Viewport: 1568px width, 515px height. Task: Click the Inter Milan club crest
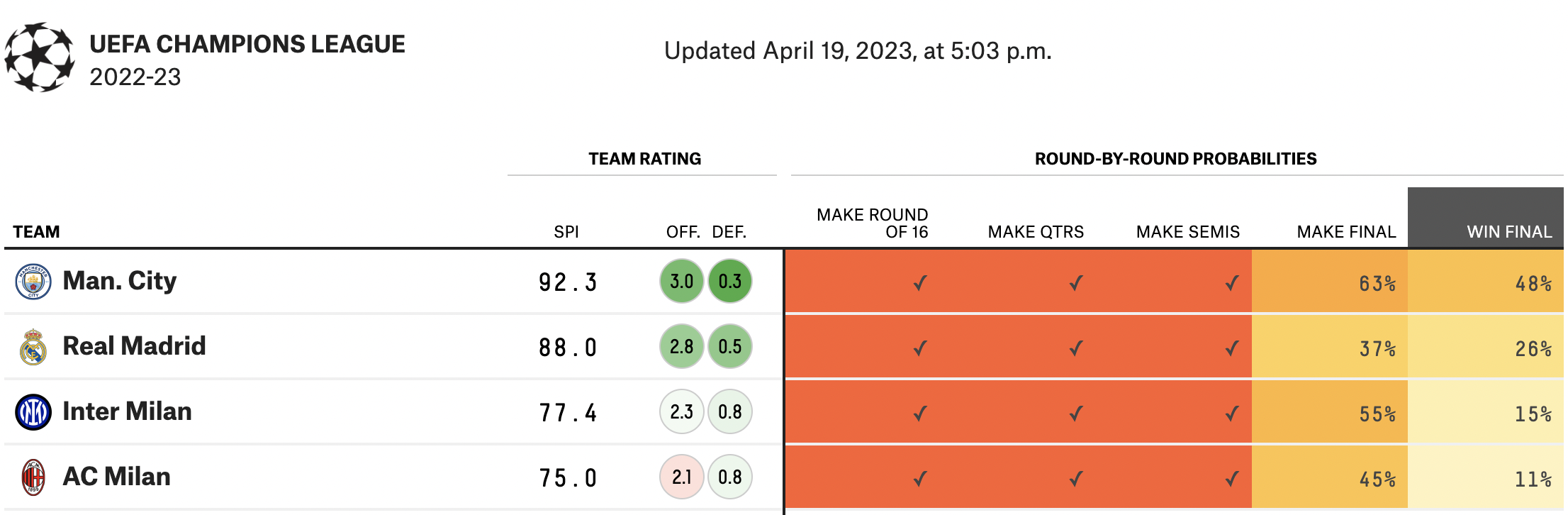tap(33, 412)
